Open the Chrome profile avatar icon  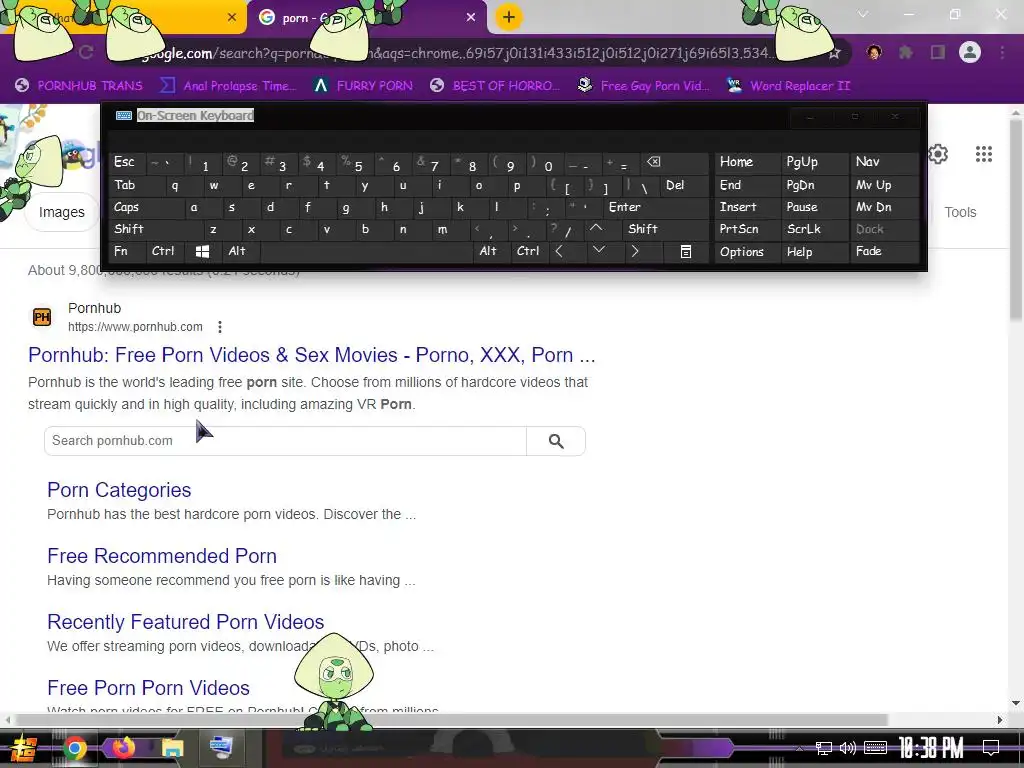click(970, 52)
